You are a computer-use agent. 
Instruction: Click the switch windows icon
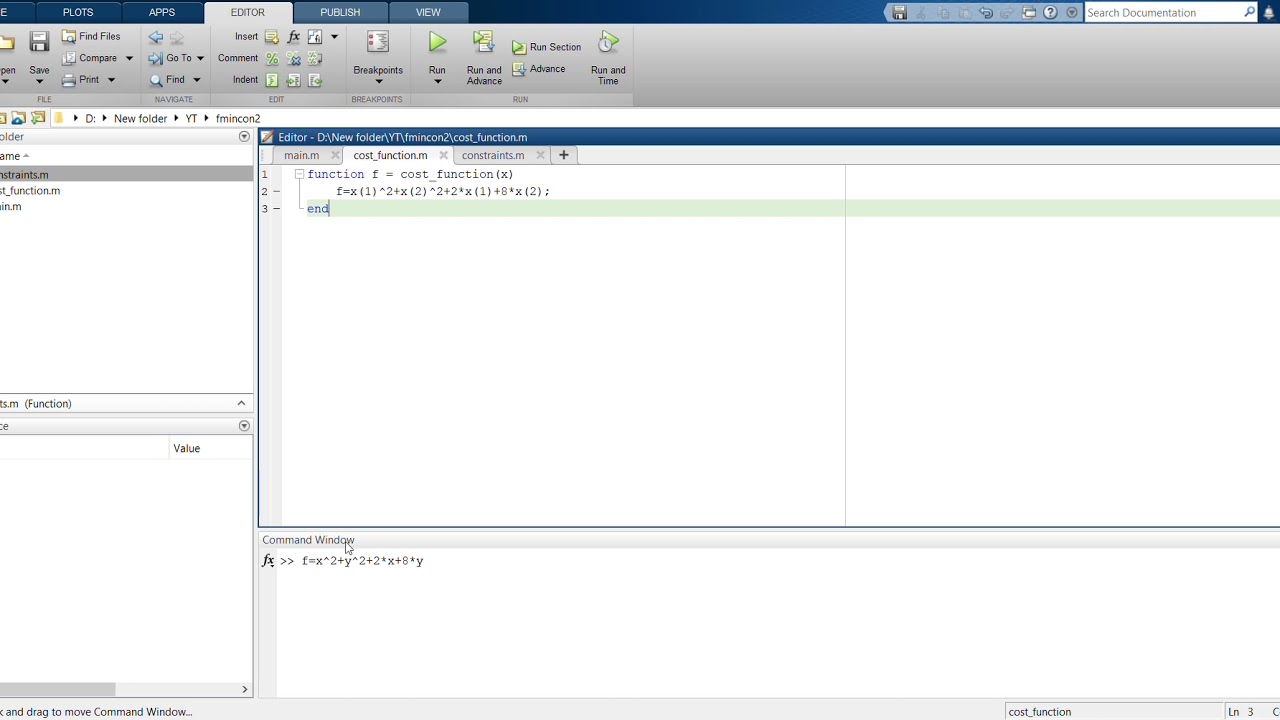(1029, 13)
